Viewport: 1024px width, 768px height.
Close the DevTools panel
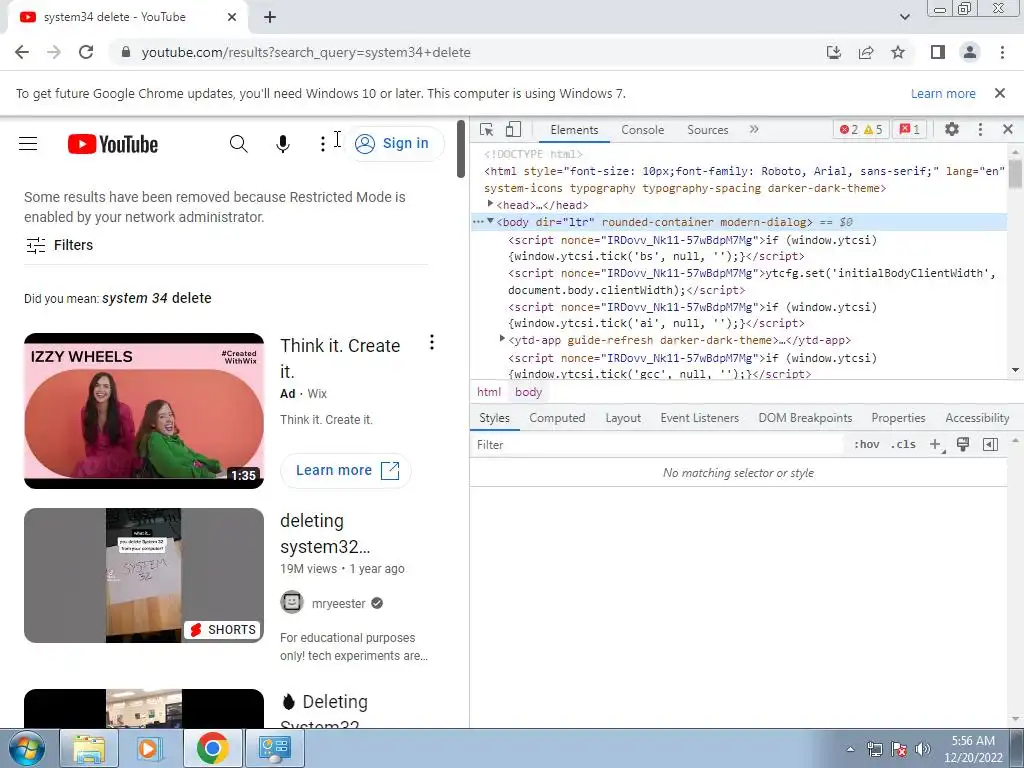point(1008,129)
